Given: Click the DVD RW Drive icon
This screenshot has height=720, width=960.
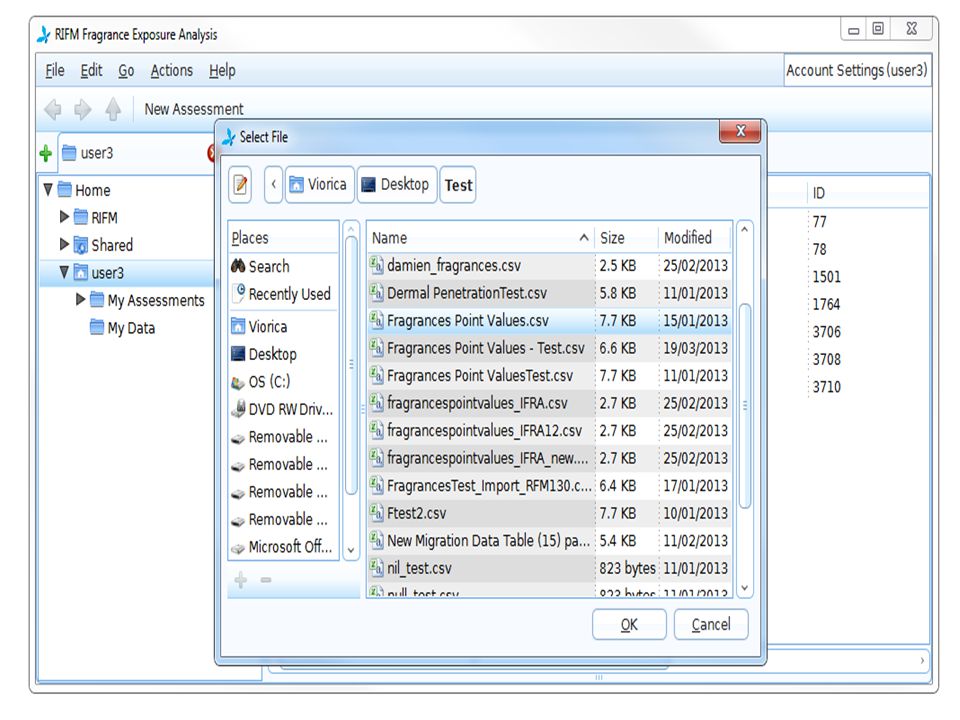Looking at the screenshot, I should (238, 409).
